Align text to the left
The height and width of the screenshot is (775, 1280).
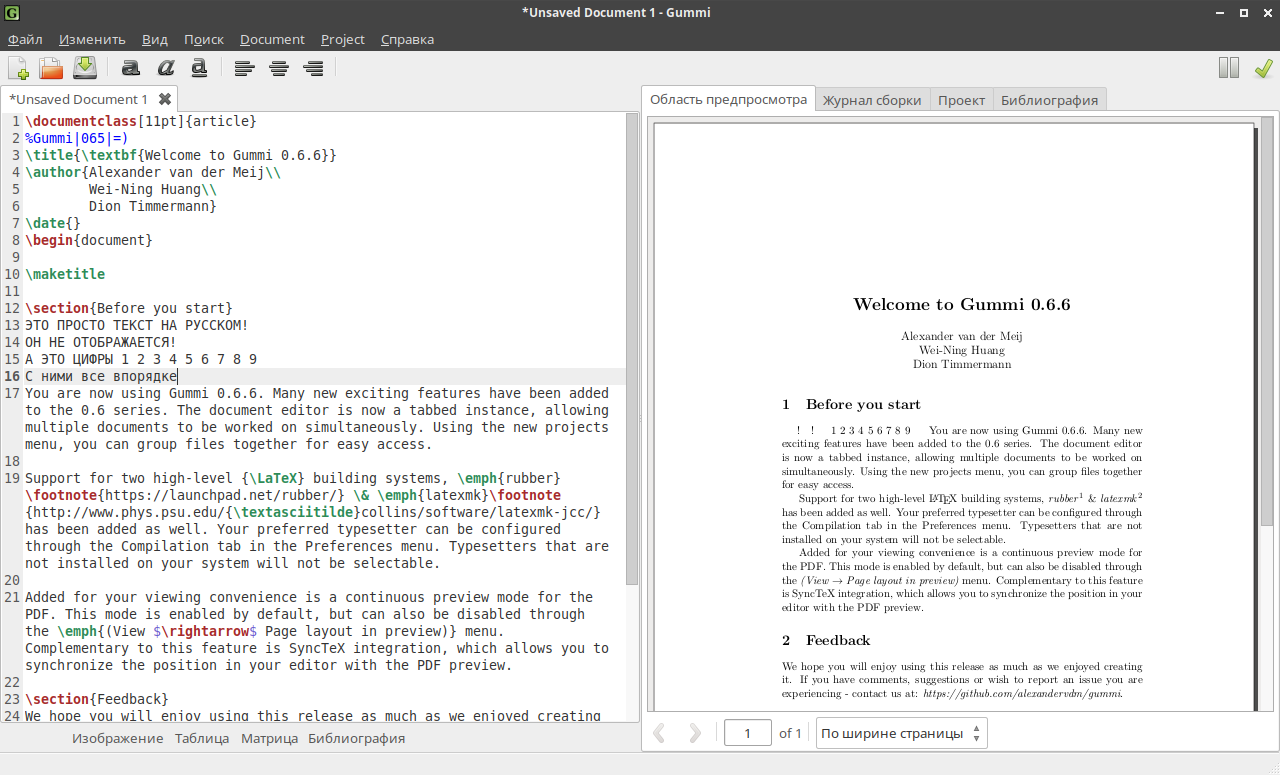click(244, 68)
